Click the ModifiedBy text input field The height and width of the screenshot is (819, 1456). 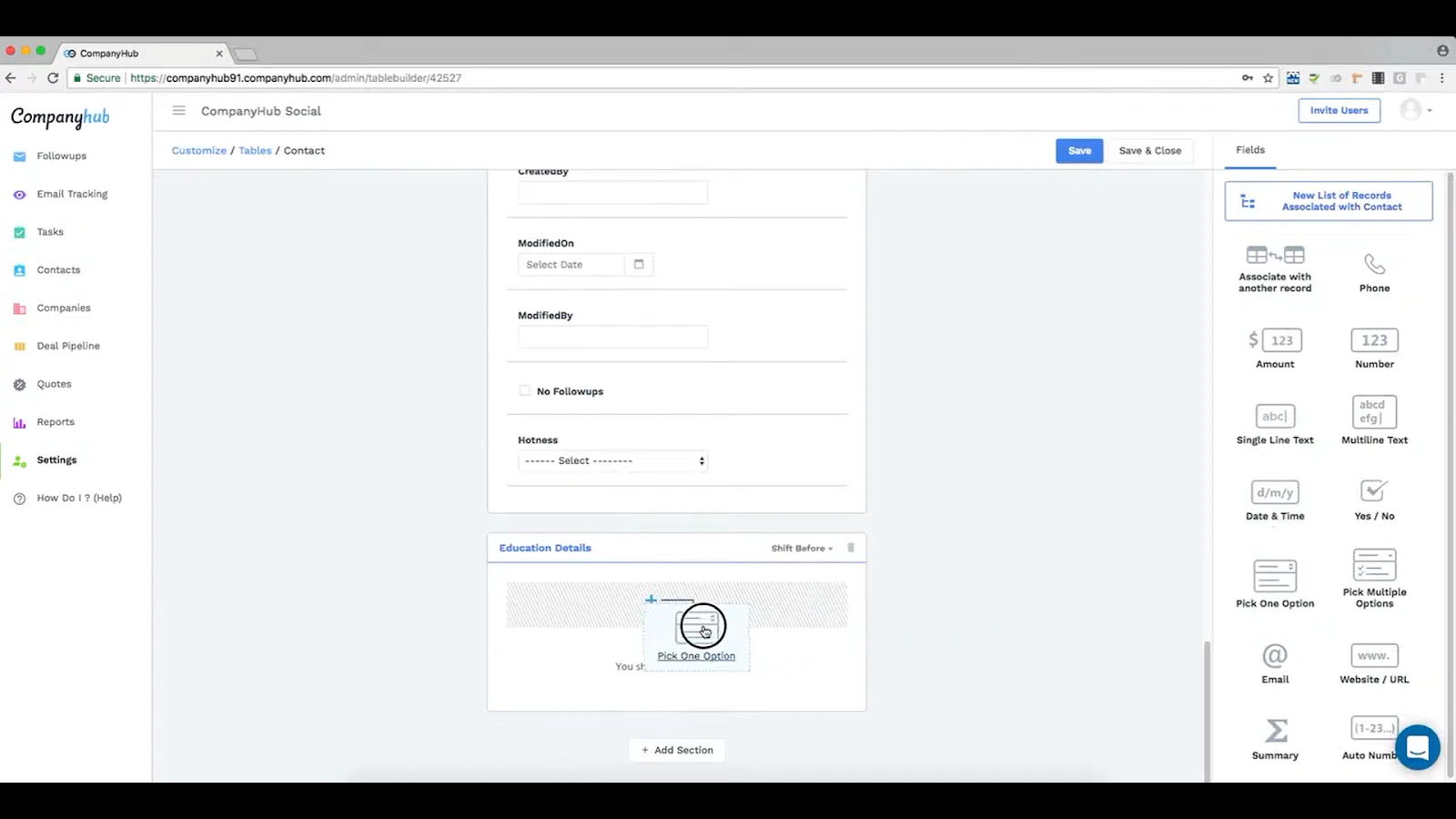click(612, 337)
